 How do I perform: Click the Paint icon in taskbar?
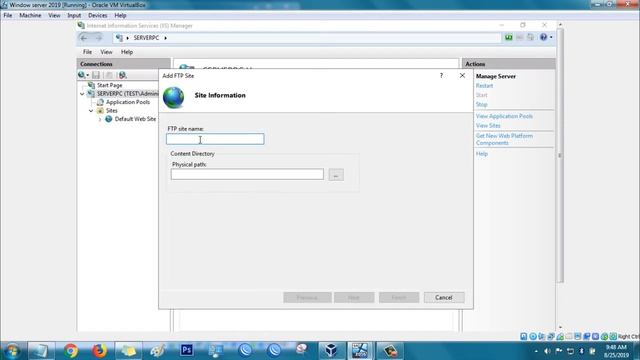[x=157, y=351]
